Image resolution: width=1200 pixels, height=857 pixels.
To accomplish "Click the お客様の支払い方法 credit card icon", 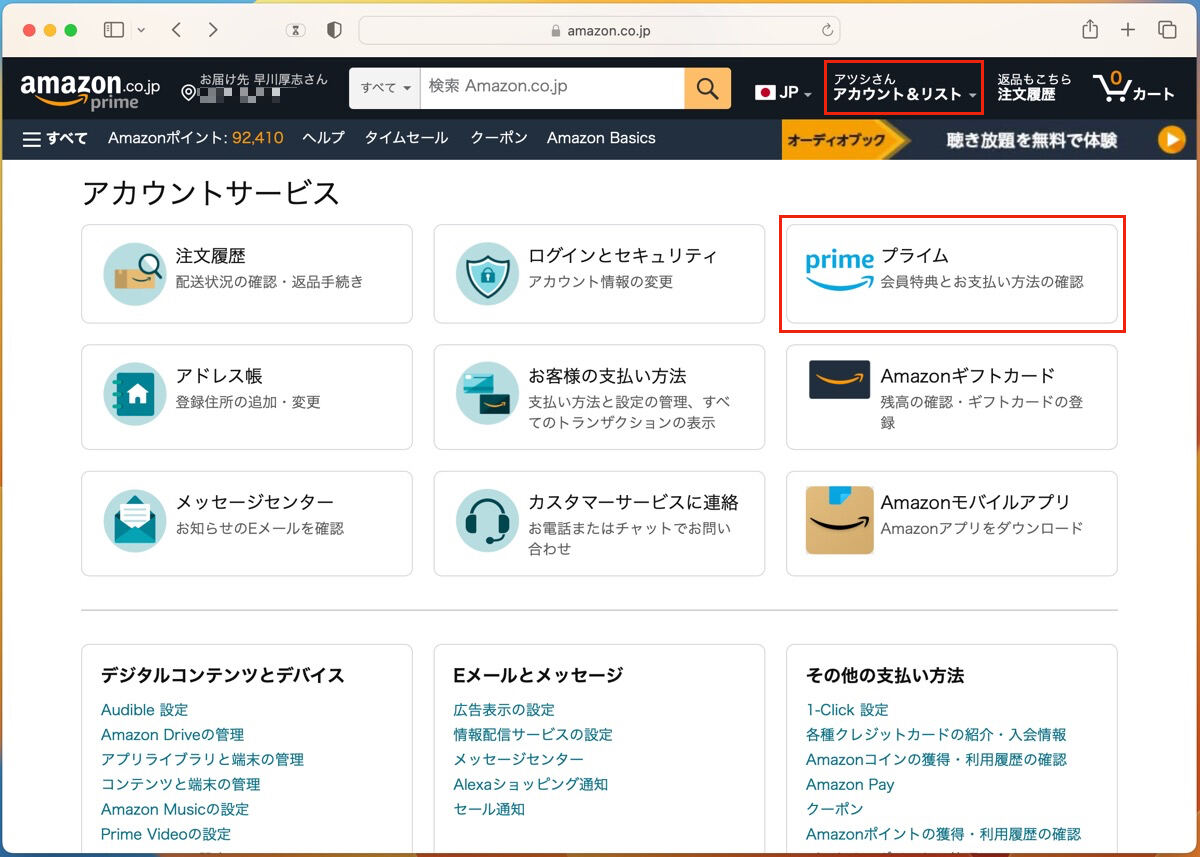I will pos(487,394).
